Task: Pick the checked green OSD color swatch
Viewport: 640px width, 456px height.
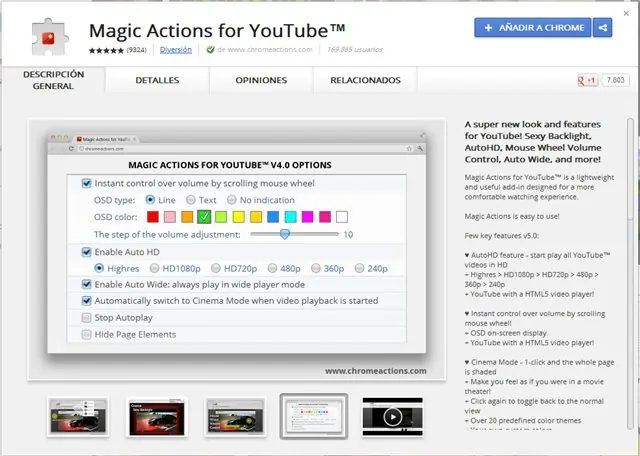Action: pos(204,217)
